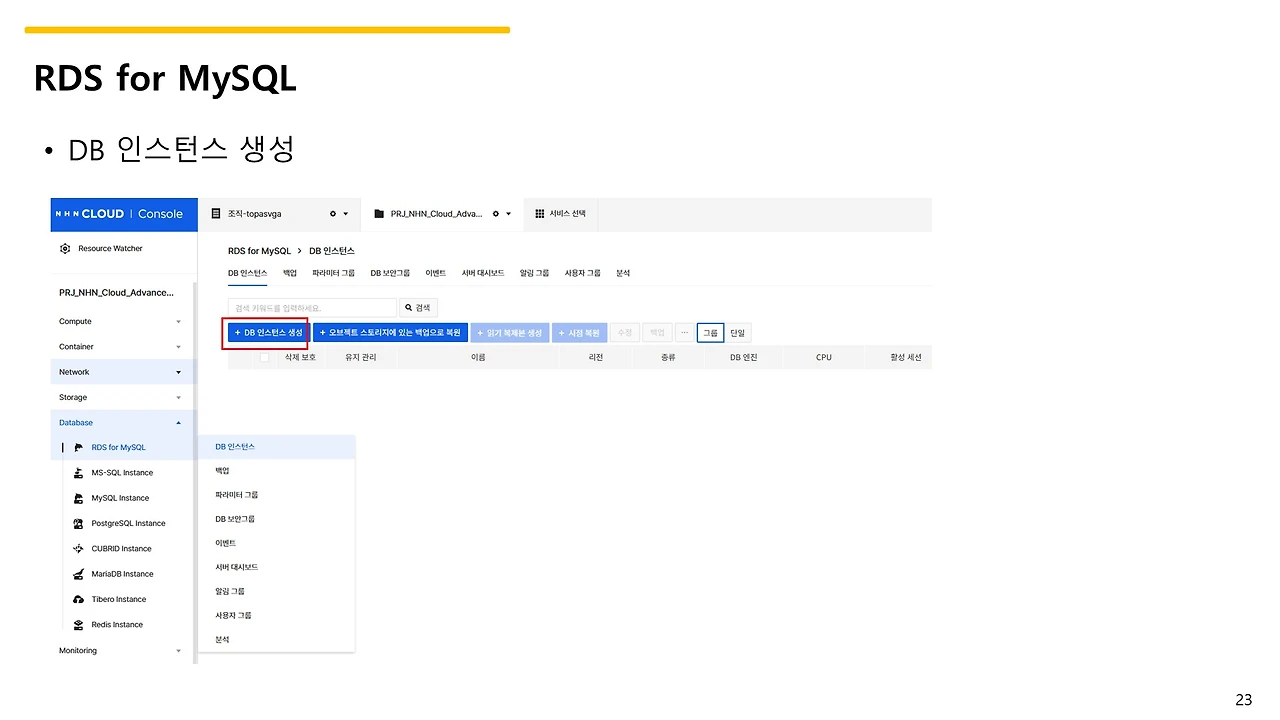Switch to the 파라미터 그룹 tab

[333, 273]
